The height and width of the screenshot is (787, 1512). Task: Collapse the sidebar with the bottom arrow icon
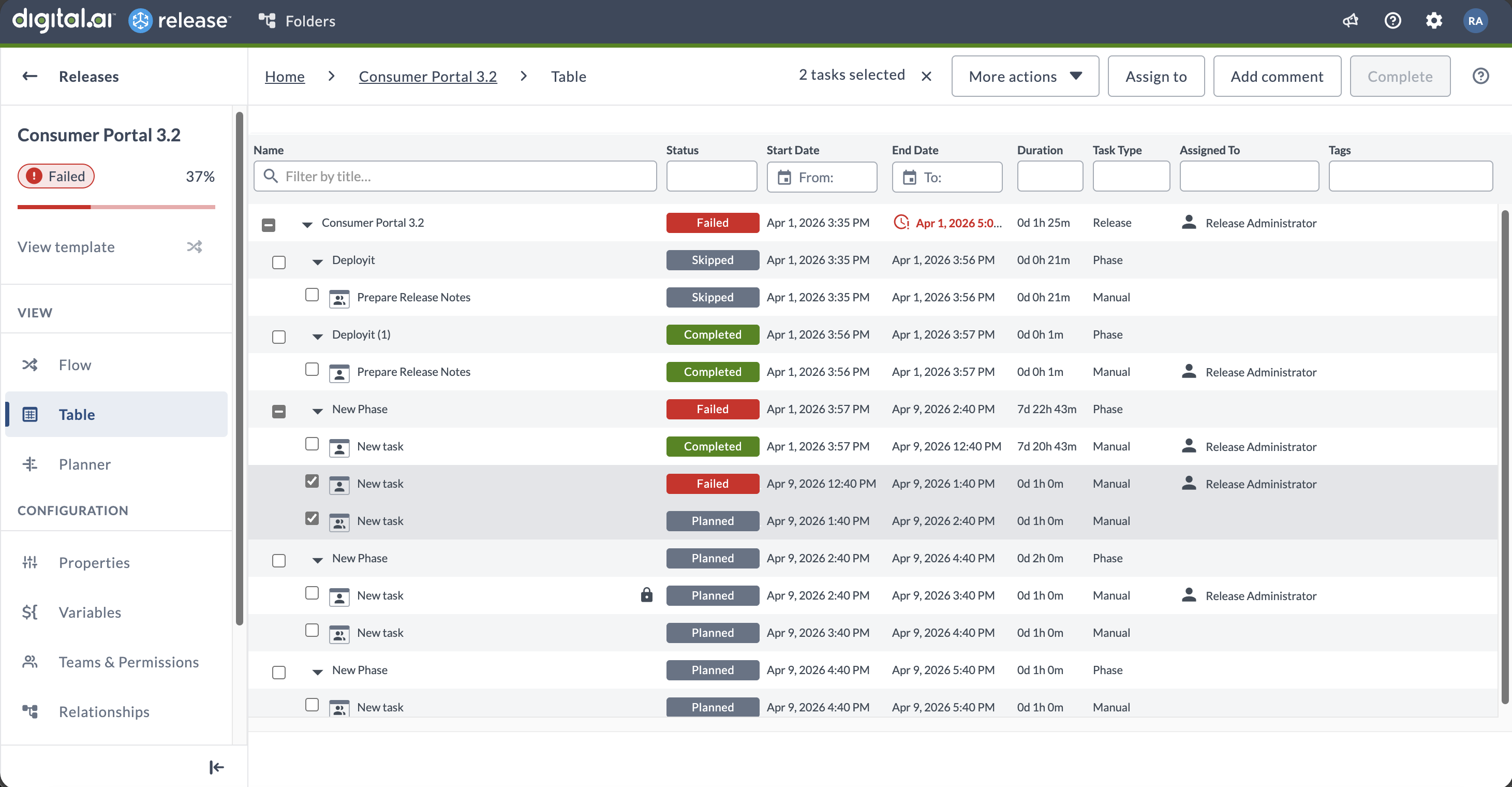pos(216,767)
